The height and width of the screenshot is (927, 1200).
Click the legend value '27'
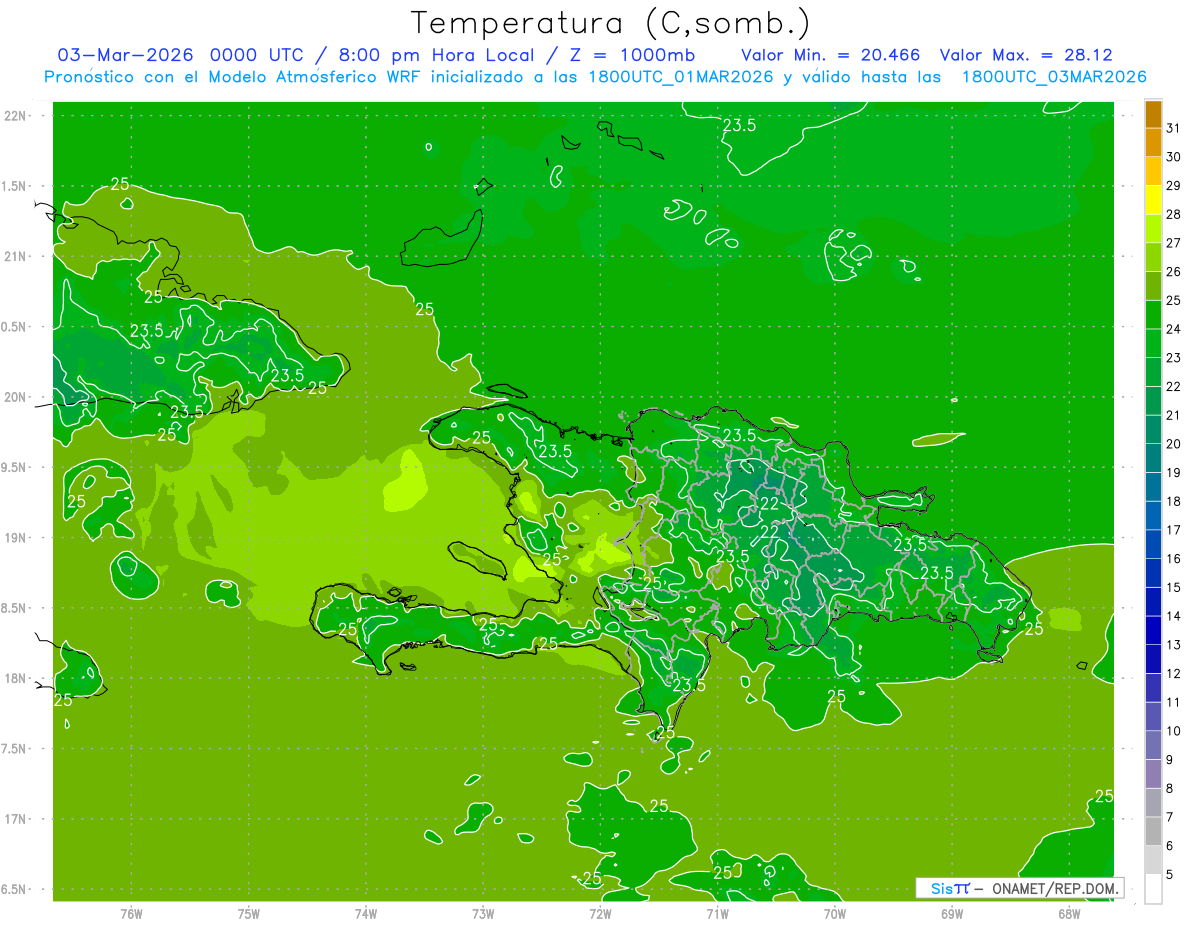(1174, 243)
